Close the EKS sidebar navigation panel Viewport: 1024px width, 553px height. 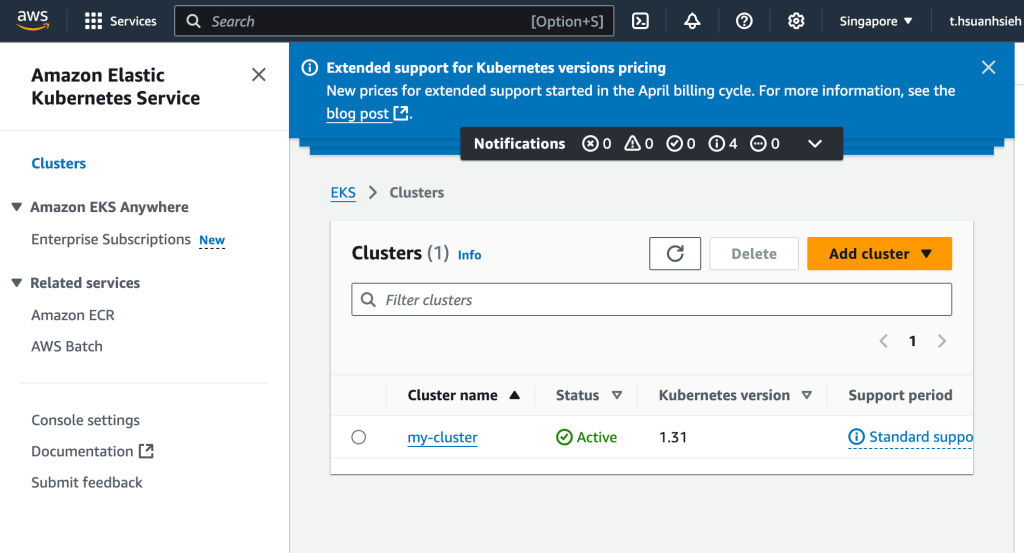coord(258,75)
